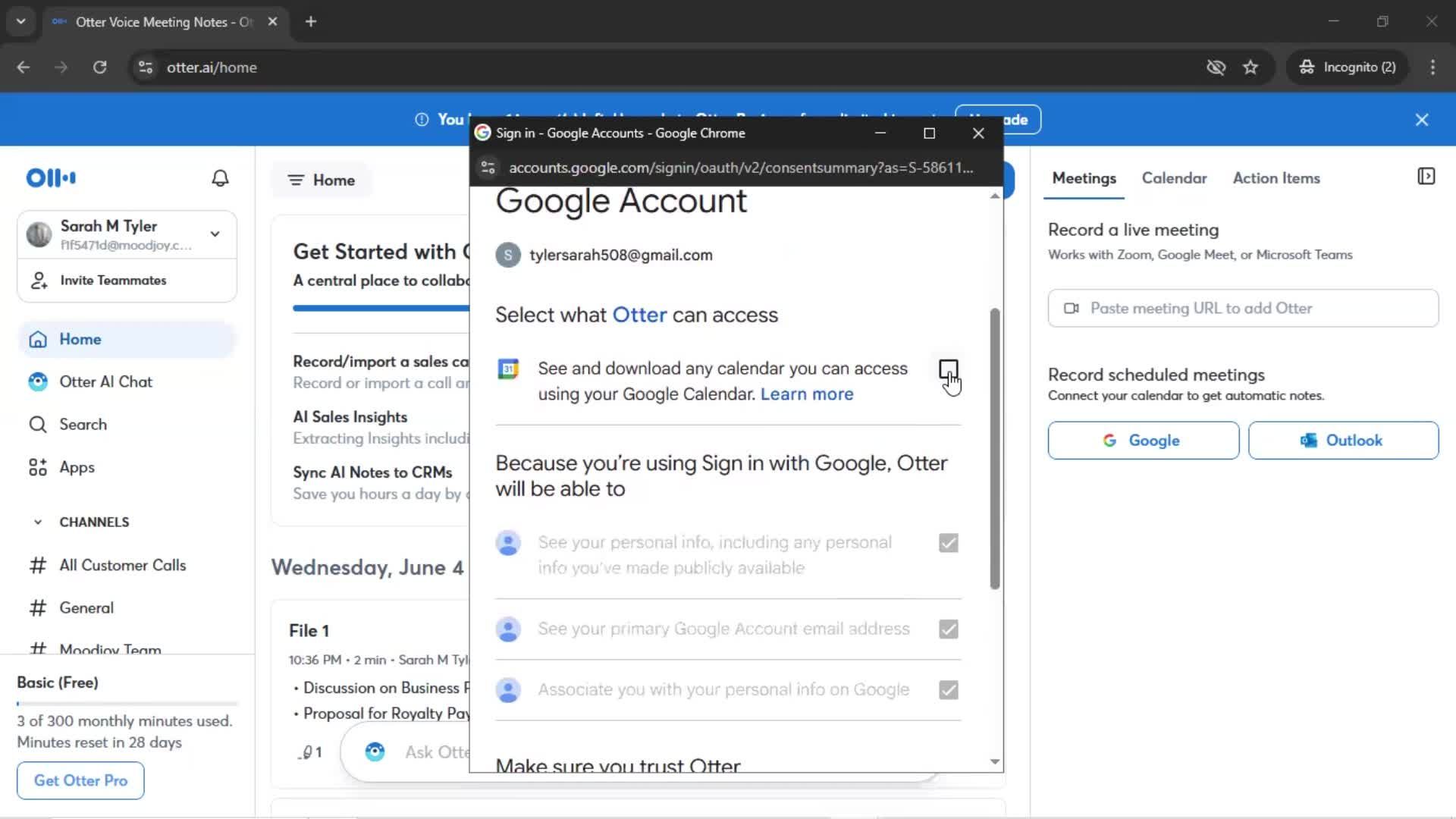Click the Apps grid icon
This screenshot has width=1456, height=819.
tap(38, 468)
